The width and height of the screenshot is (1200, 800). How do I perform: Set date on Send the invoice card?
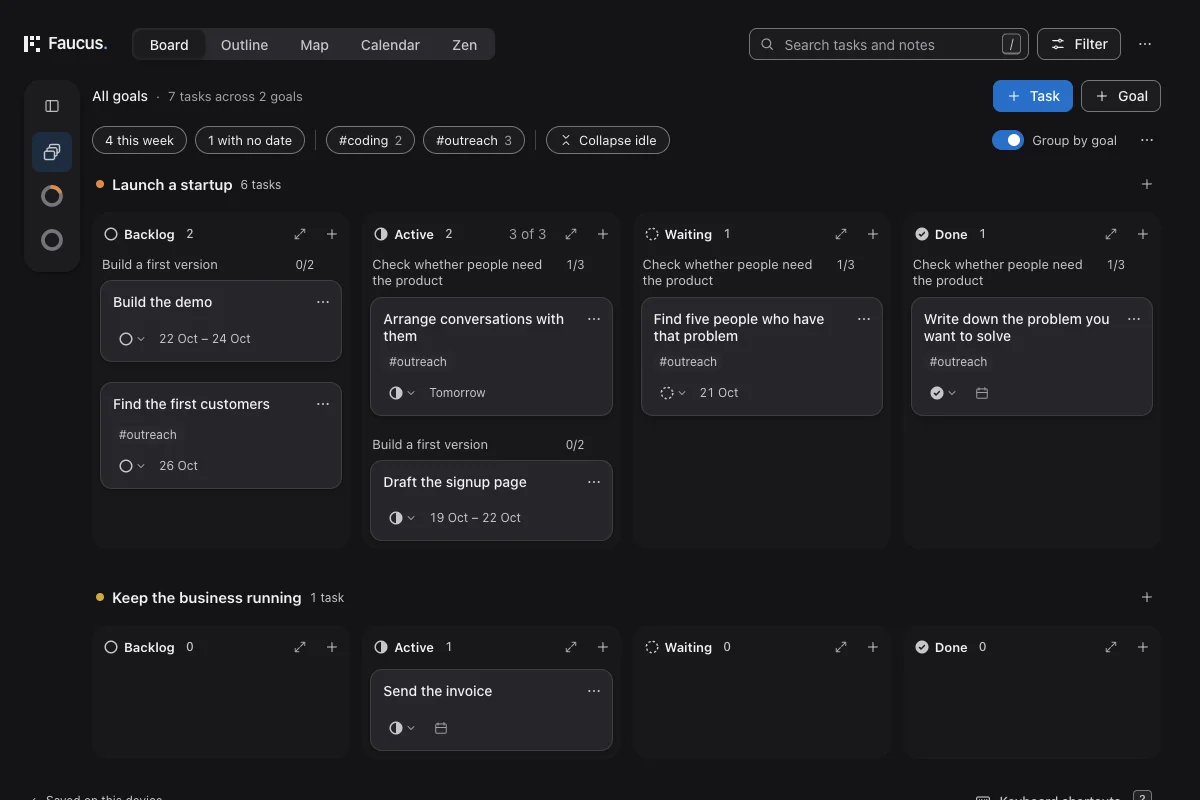point(441,728)
